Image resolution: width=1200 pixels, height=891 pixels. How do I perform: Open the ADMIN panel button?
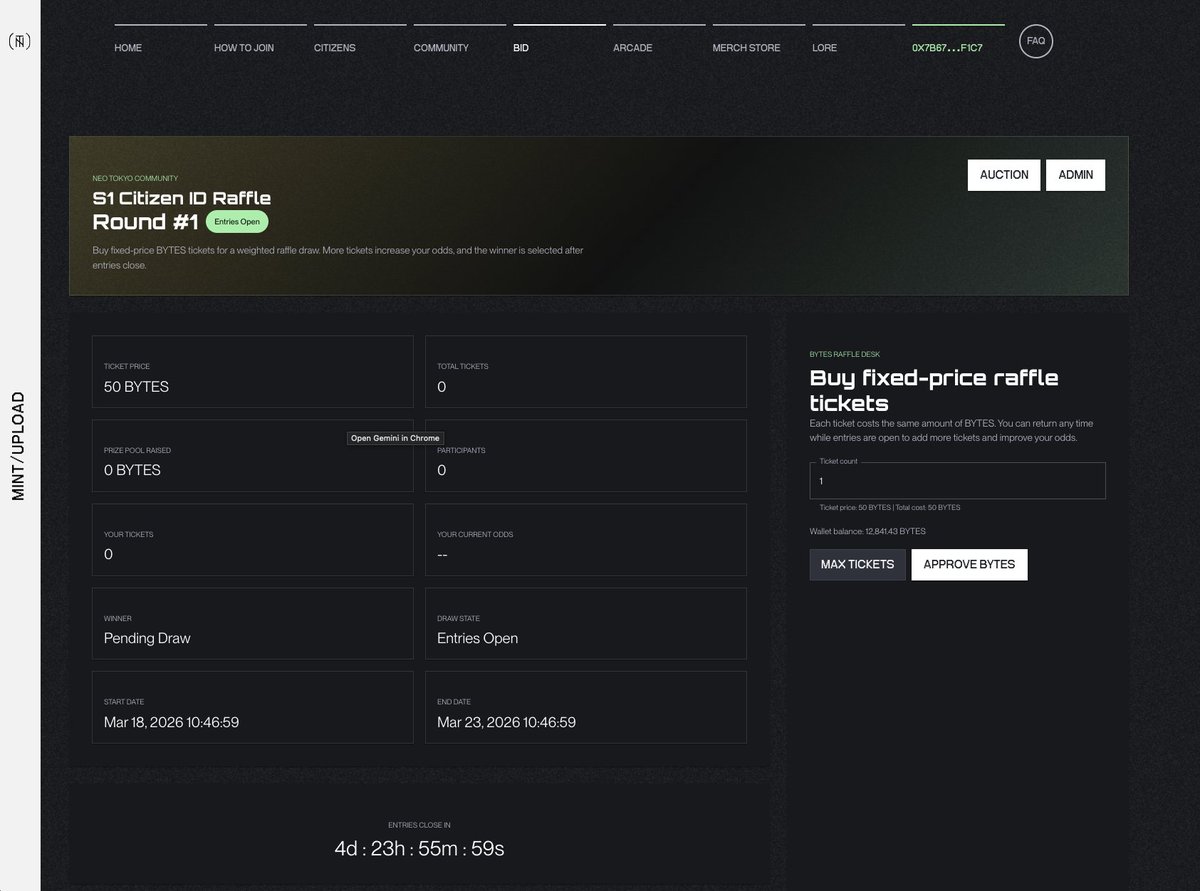click(x=1076, y=174)
